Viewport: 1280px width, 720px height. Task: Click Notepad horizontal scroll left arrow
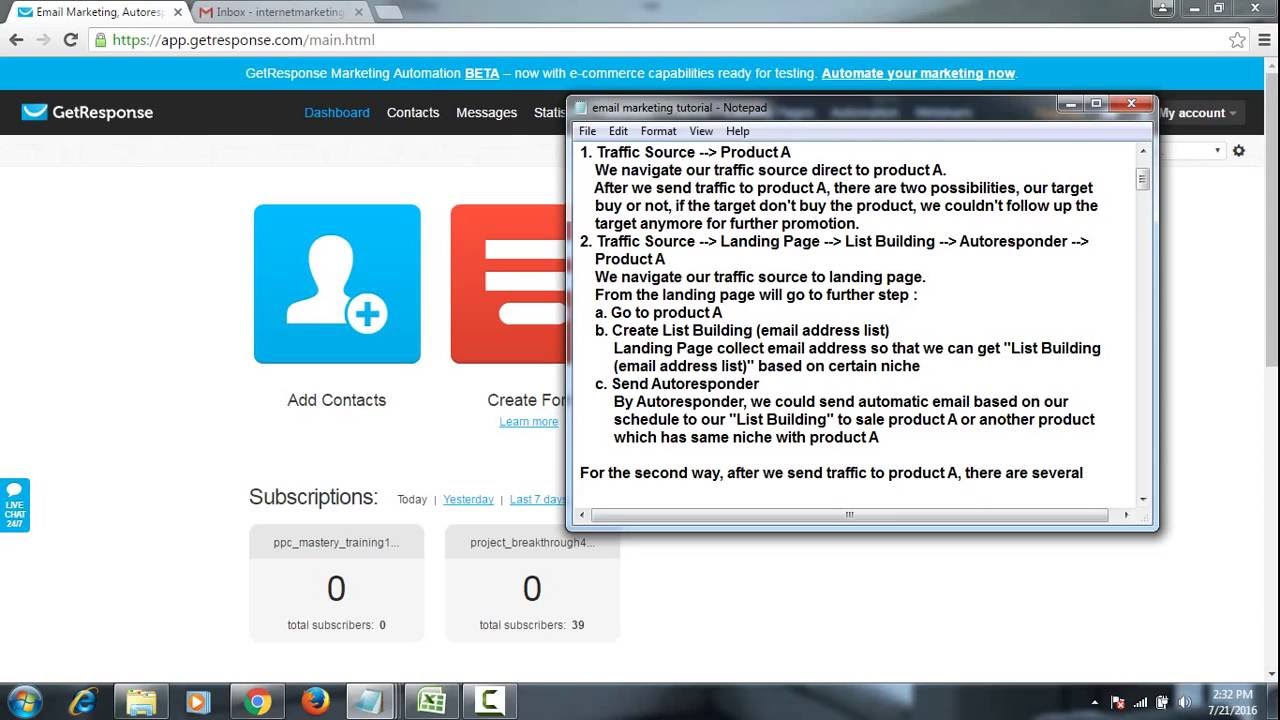coord(583,515)
